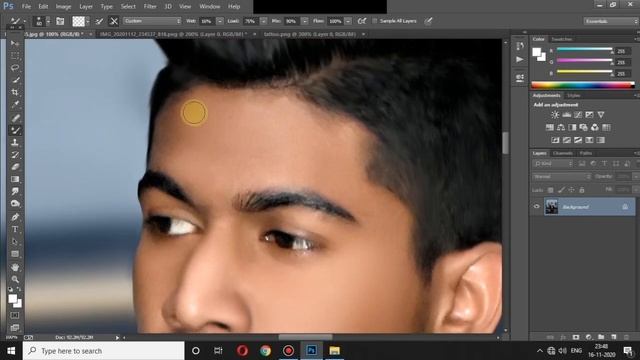The width and height of the screenshot is (640, 360).
Task: Click the color spectrum ramp
Action: tap(583, 85)
